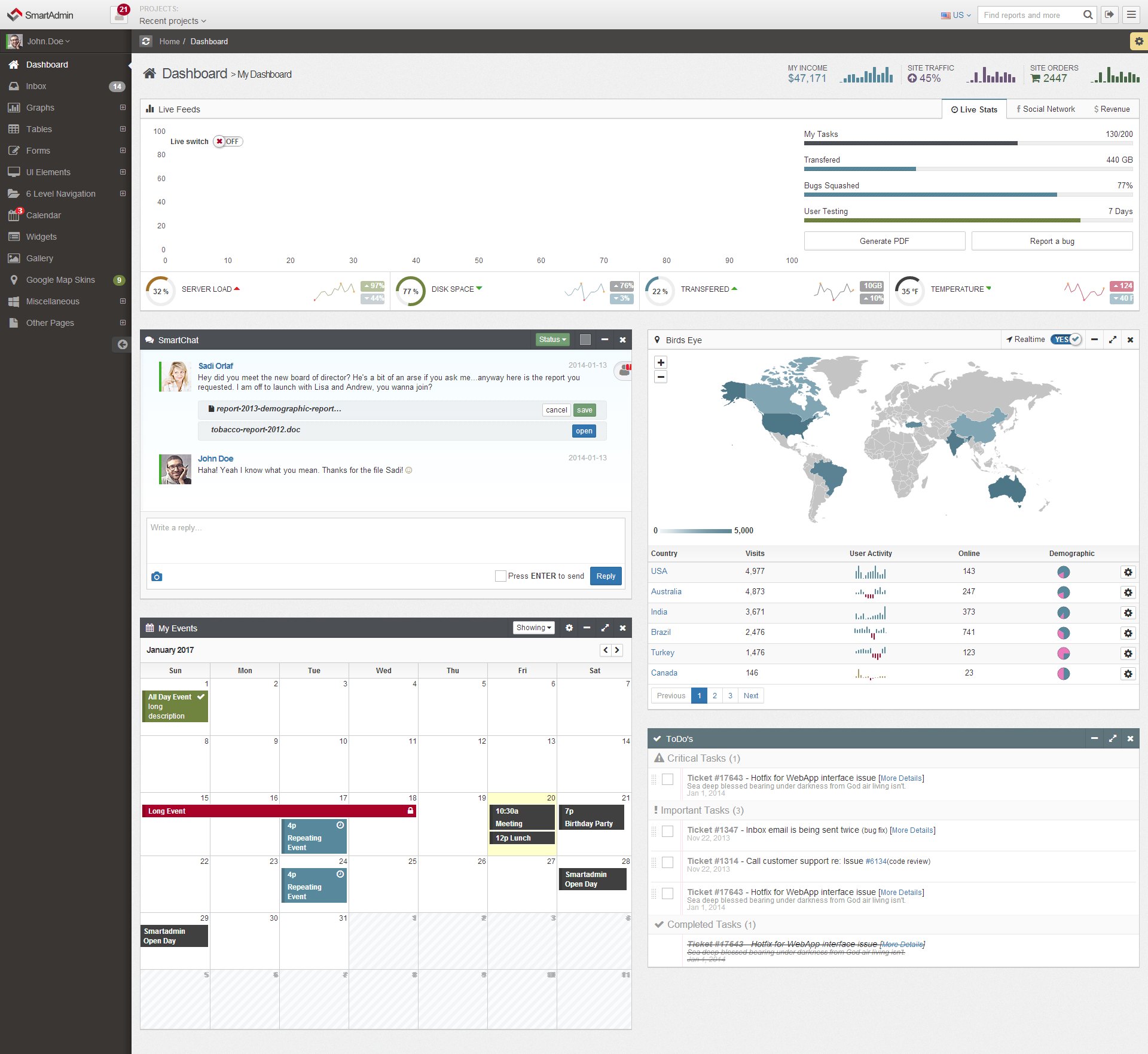1148x1054 pixels.
Task: Click the sign out icon
Action: pyautogui.click(x=1110, y=15)
